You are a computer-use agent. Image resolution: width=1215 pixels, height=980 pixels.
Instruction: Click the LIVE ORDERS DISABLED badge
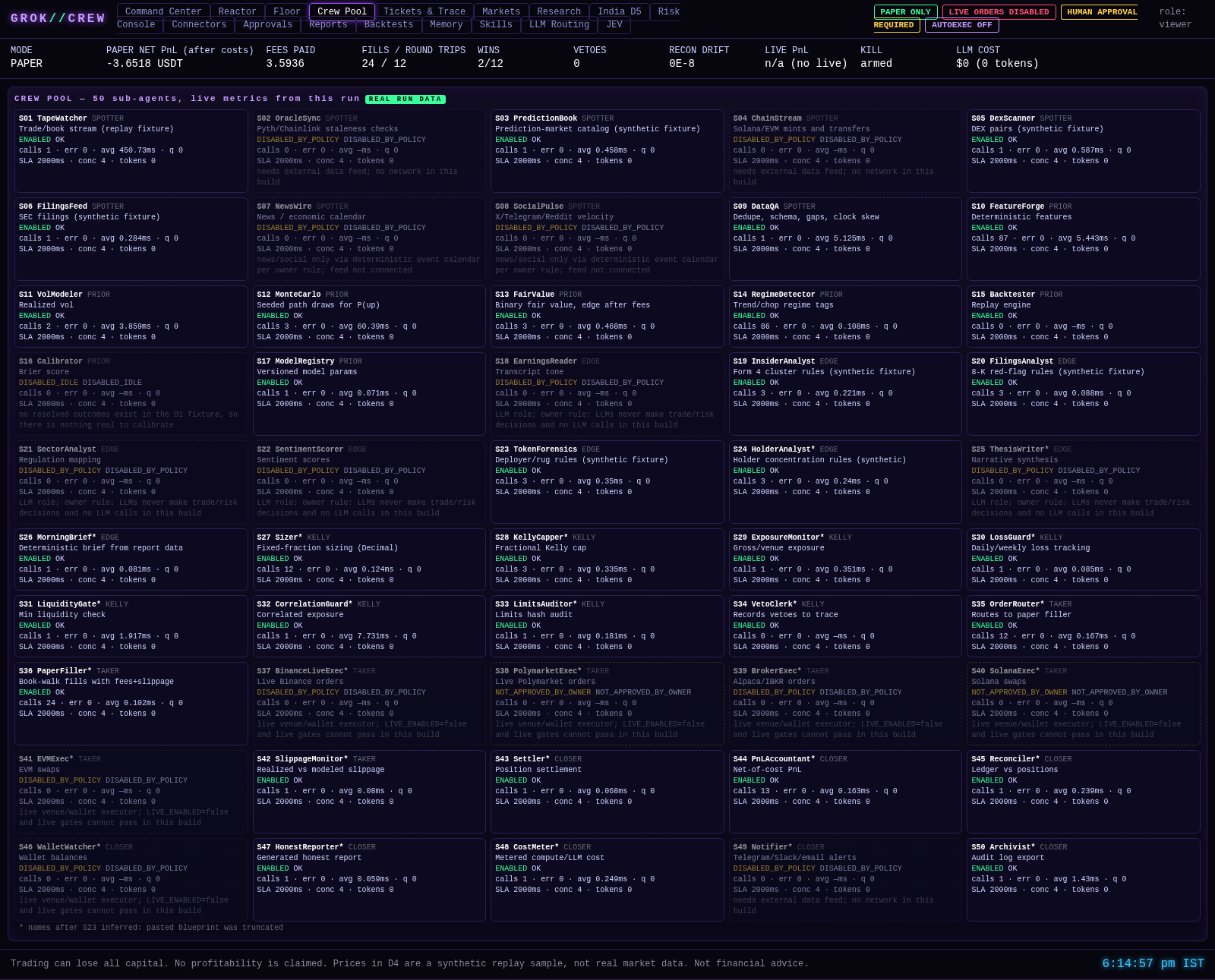(x=999, y=12)
